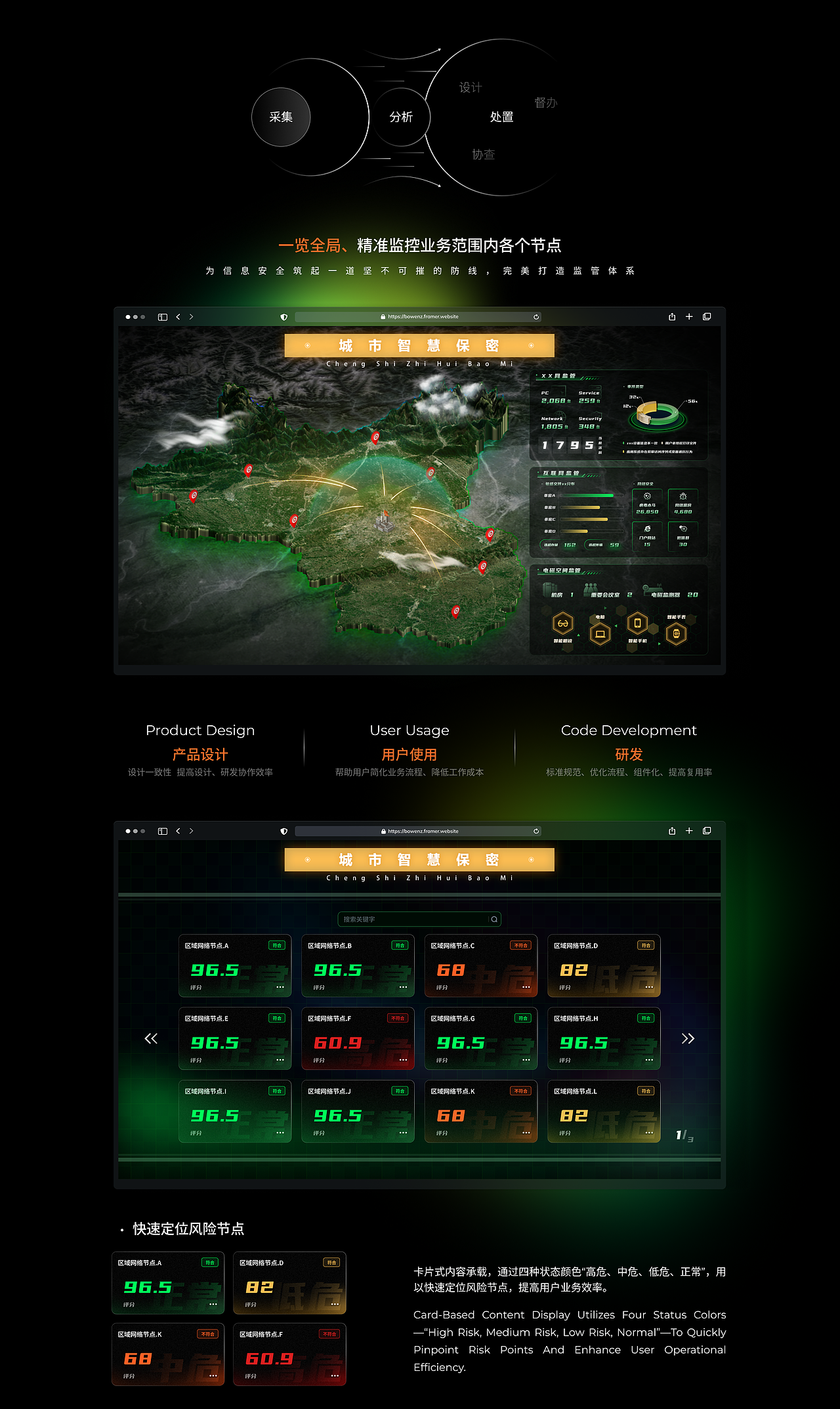Open 区域网络节点.L card

604,1111
